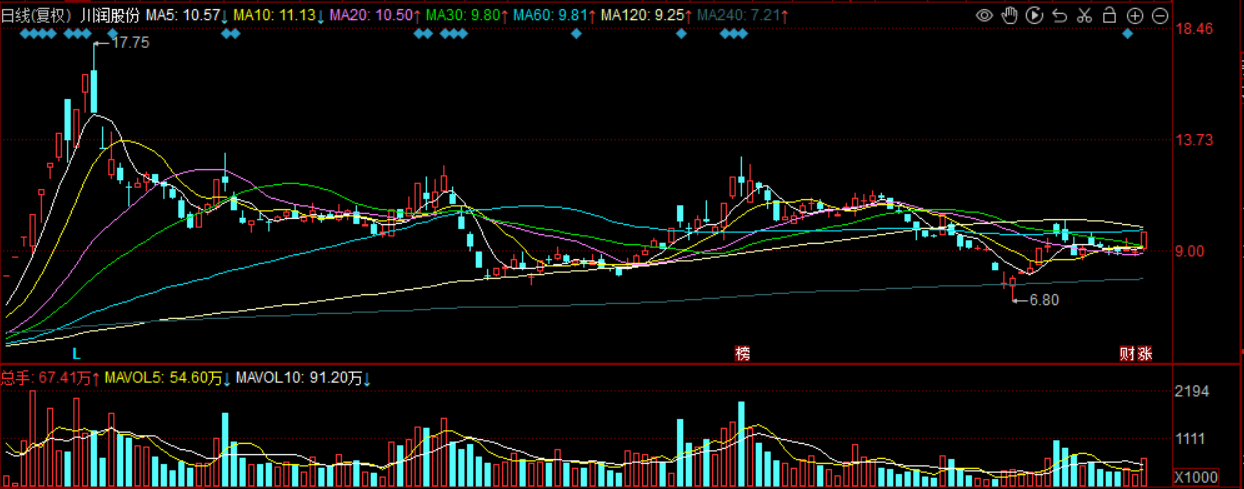
Task: Click the stock name 川润股份
Action: 110,16
